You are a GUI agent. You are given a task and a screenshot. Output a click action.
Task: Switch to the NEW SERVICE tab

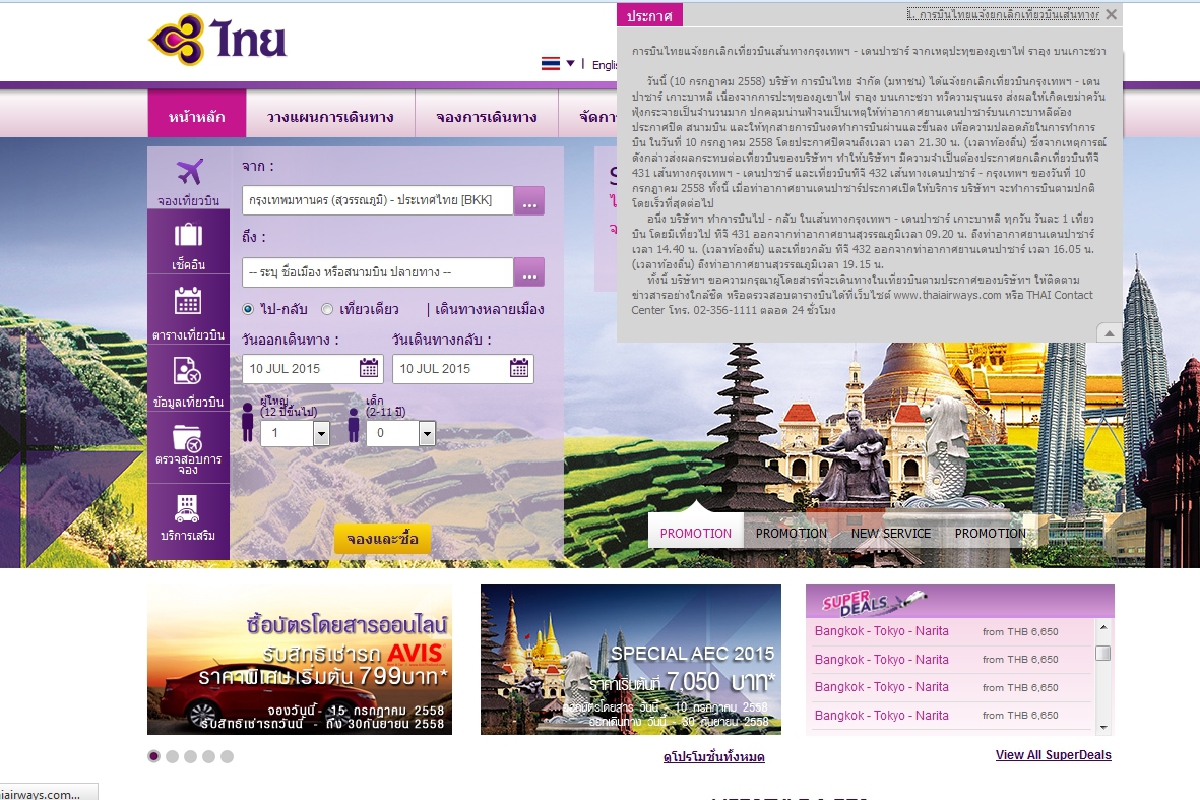(x=891, y=533)
